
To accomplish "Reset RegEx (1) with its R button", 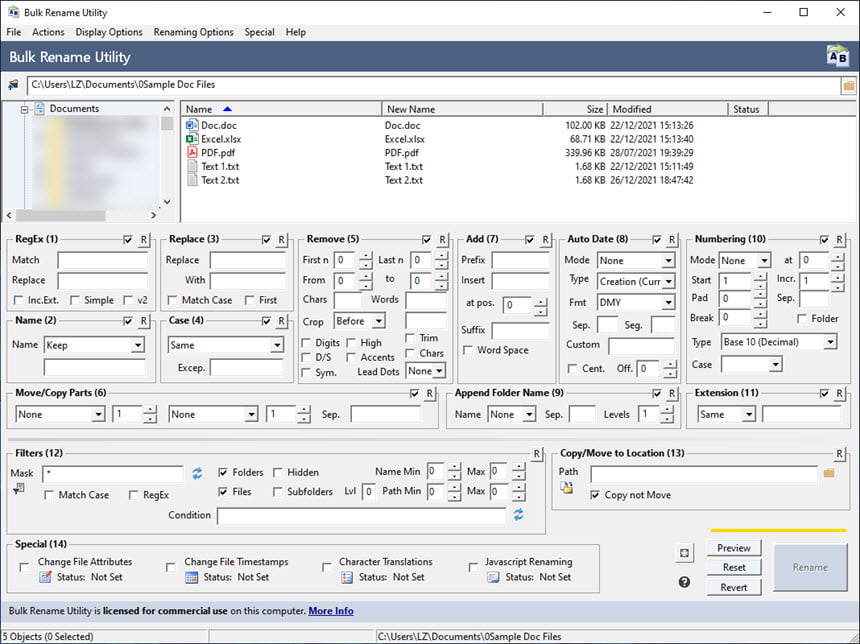I will click(x=143, y=240).
